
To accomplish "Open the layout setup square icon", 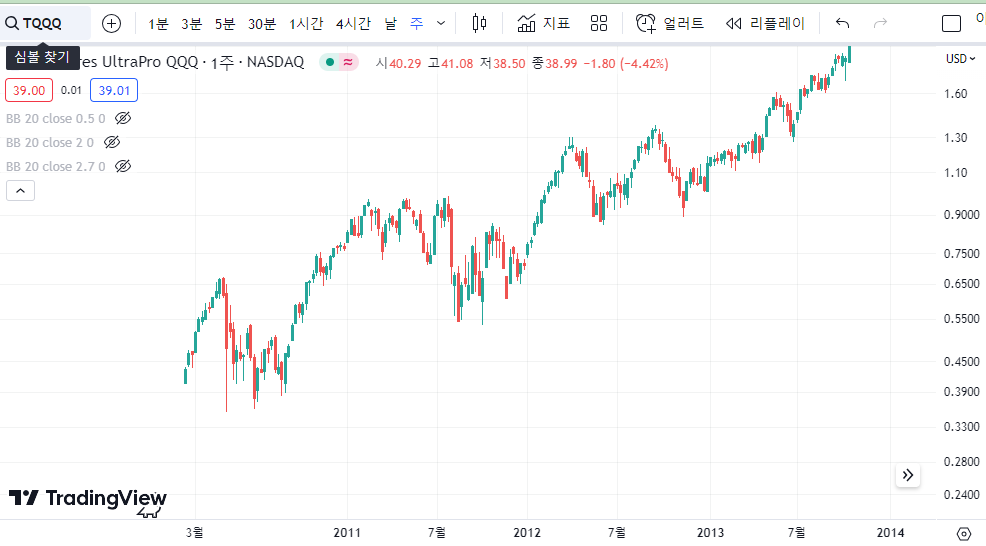I will pyautogui.click(x=951, y=23).
